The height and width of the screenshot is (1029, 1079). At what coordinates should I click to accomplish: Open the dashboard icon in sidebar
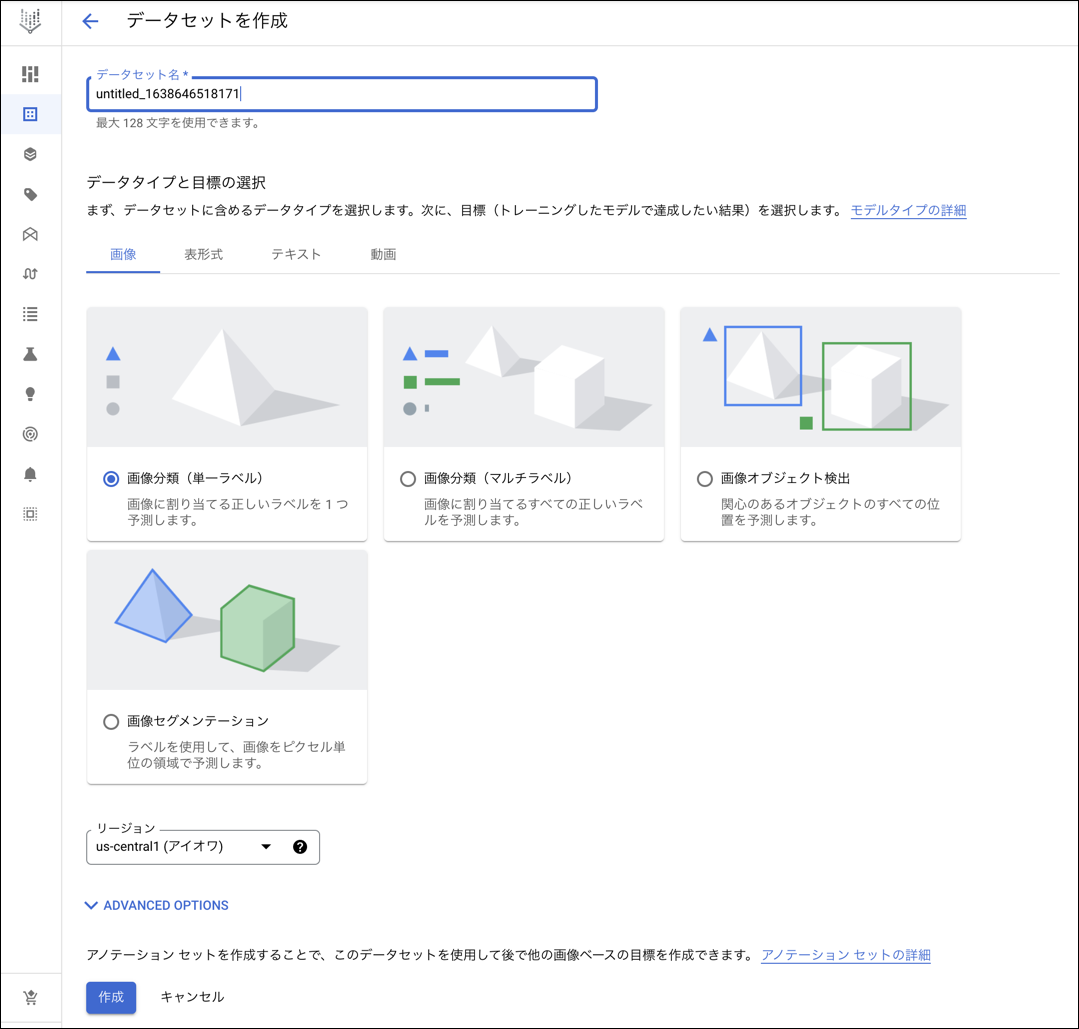(x=30, y=74)
